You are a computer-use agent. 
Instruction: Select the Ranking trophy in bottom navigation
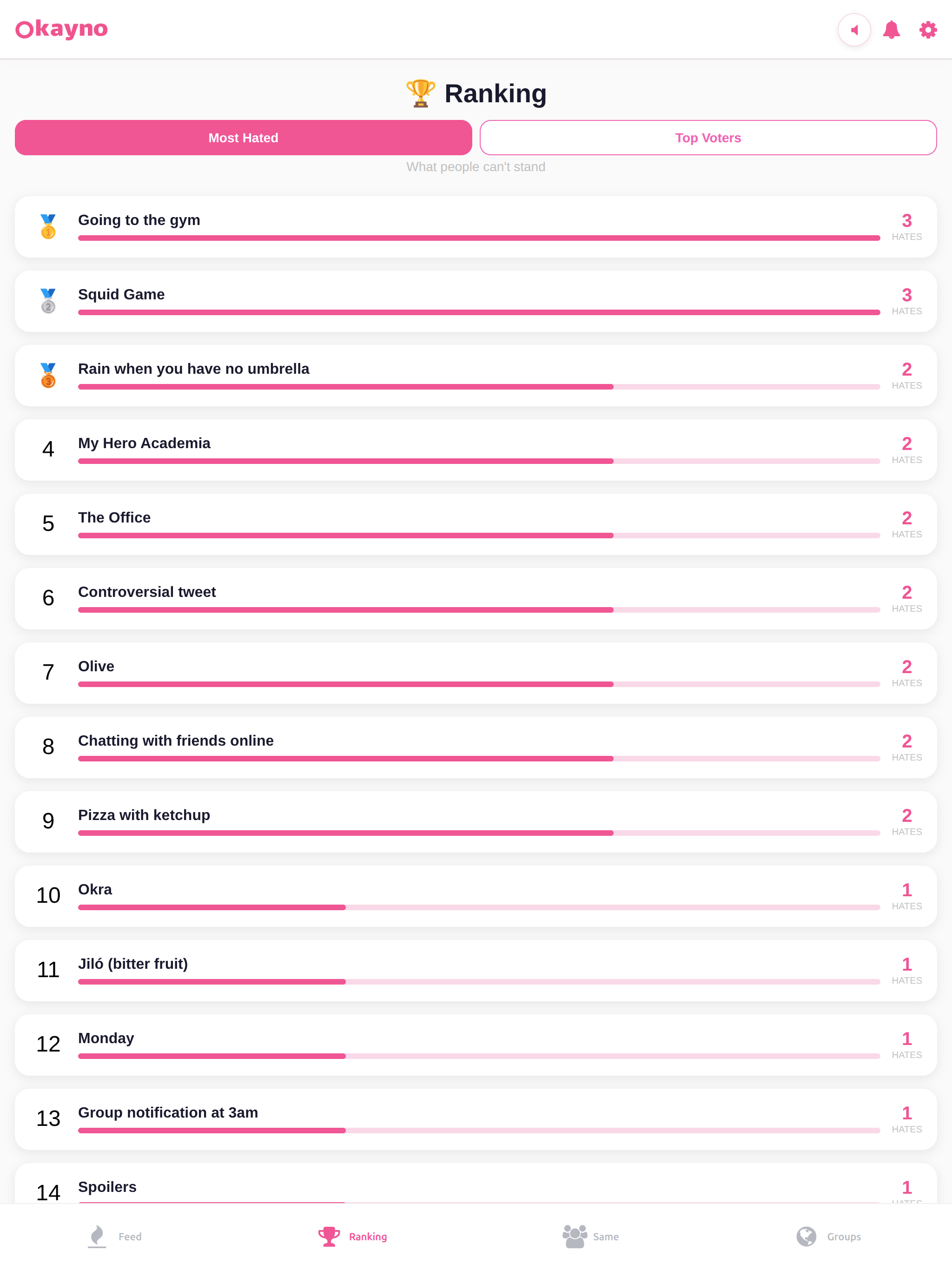(x=329, y=1236)
